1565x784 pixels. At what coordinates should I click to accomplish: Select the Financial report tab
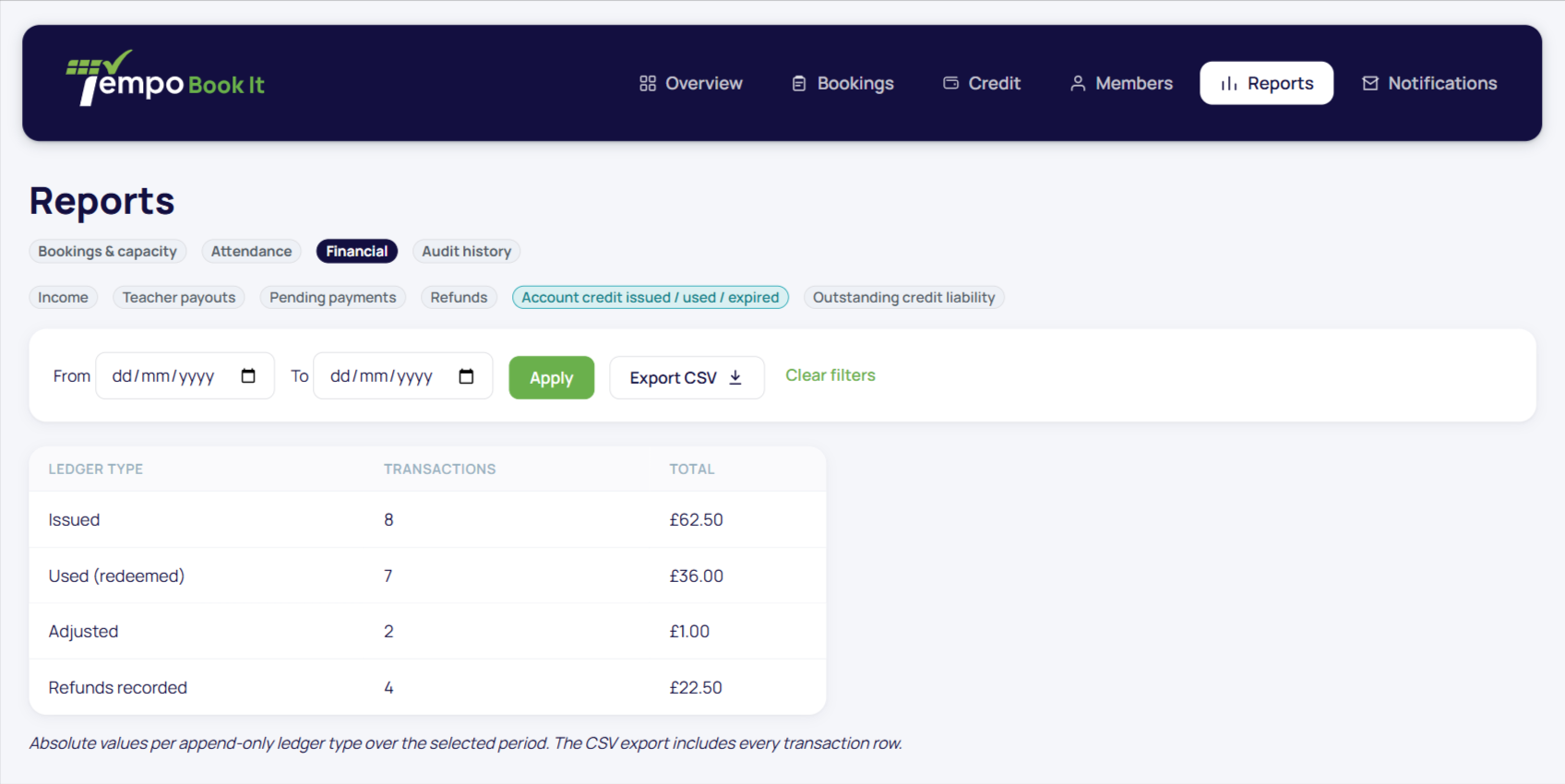coord(356,251)
